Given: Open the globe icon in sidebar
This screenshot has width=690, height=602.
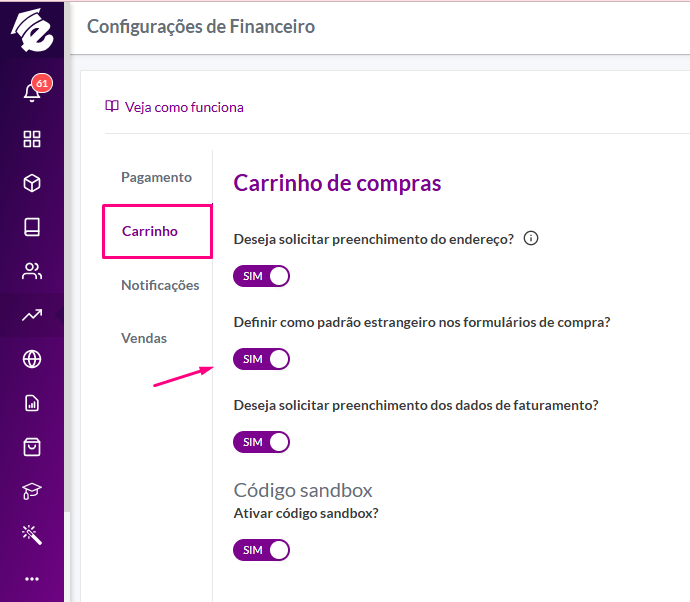Looking at the screenshot, I should [32, 359].
